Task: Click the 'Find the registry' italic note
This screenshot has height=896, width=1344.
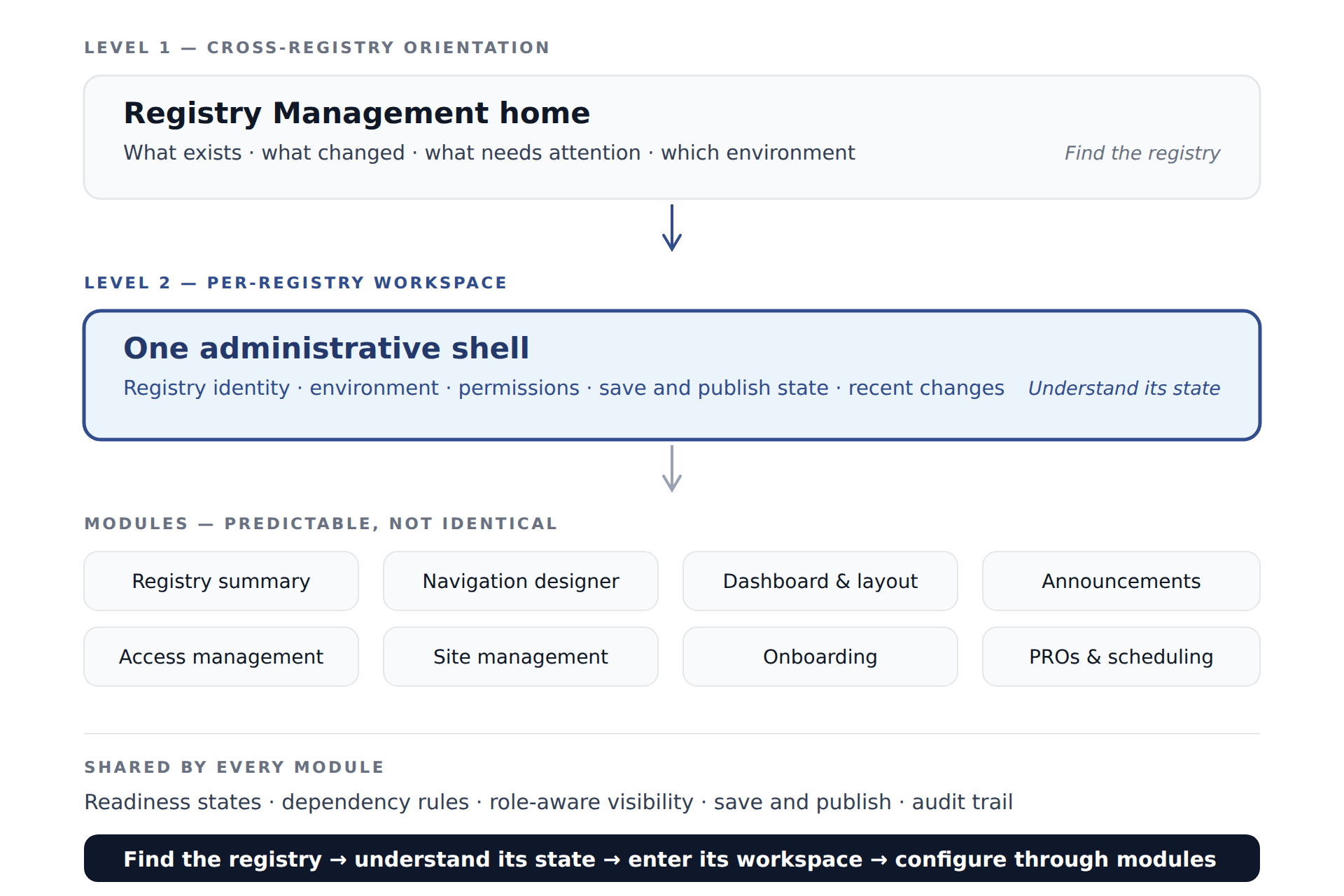Action: [1142, 153]
